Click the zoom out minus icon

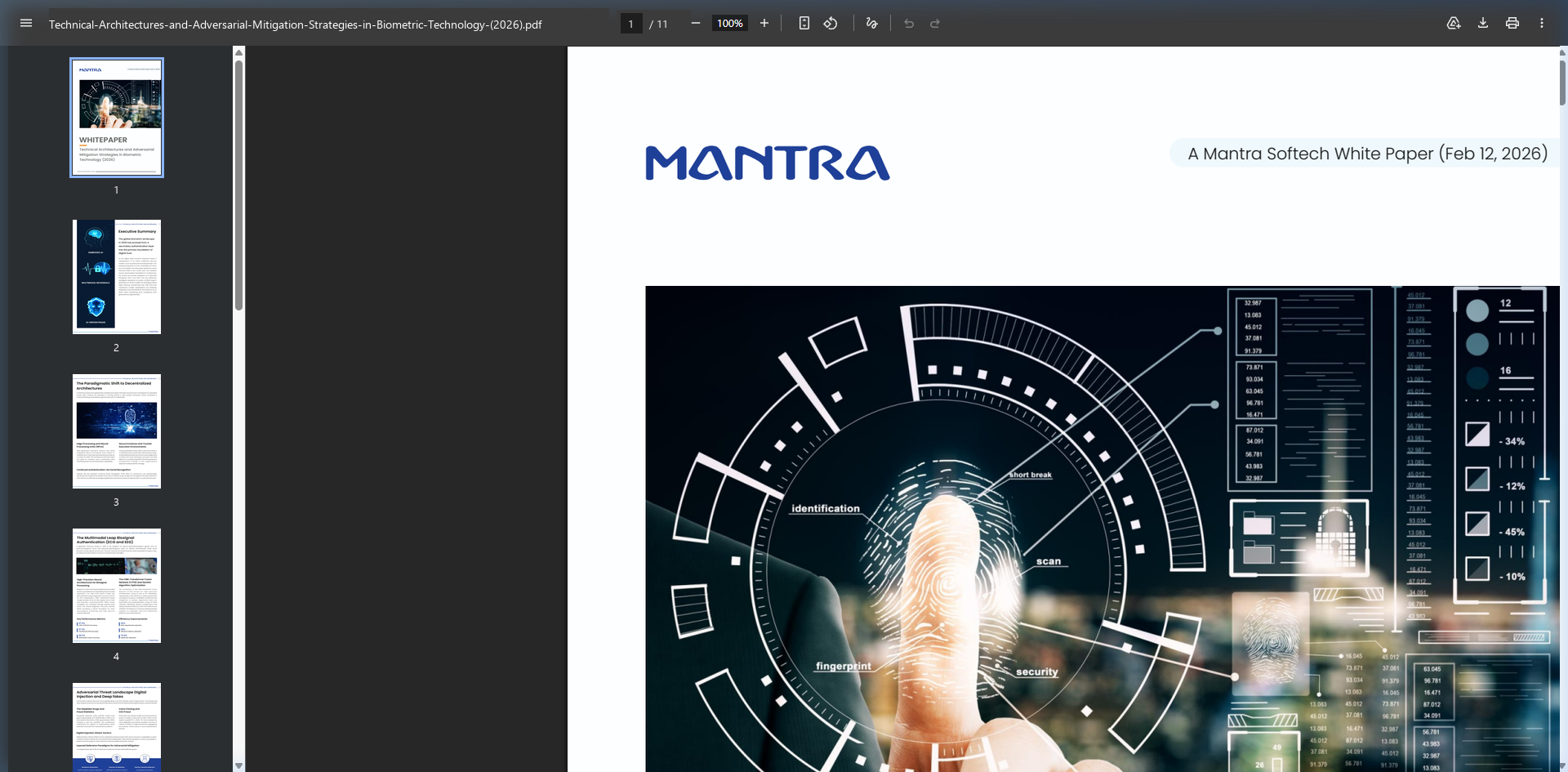696,23
